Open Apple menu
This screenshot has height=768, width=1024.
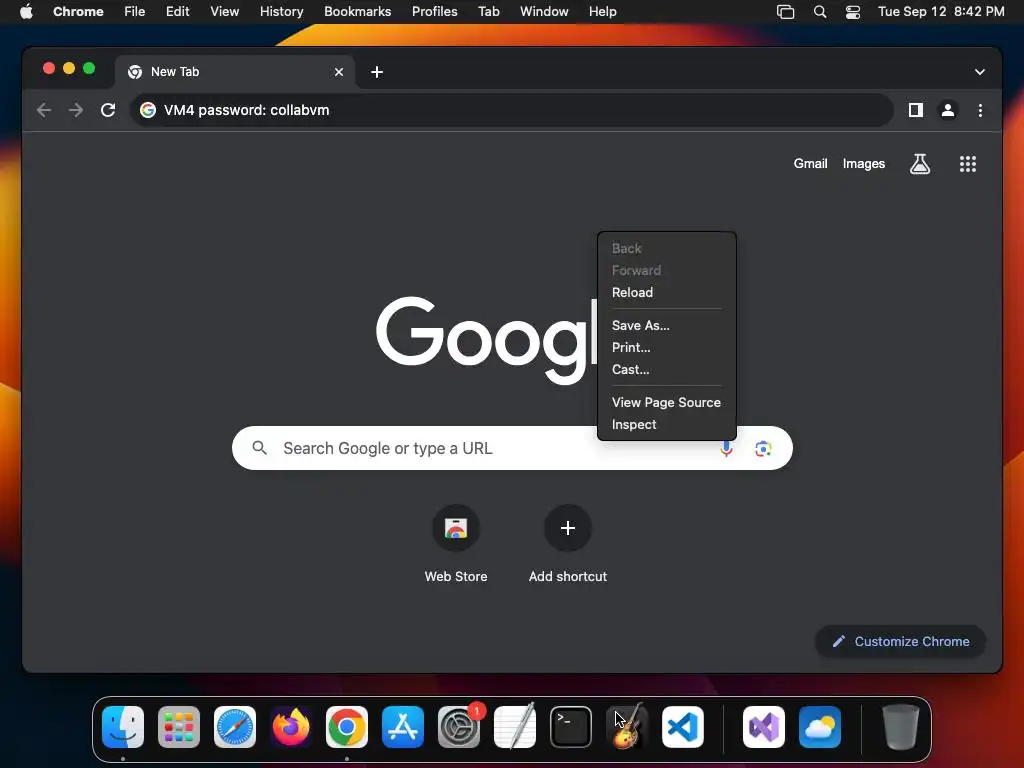[x=26, y=12]
